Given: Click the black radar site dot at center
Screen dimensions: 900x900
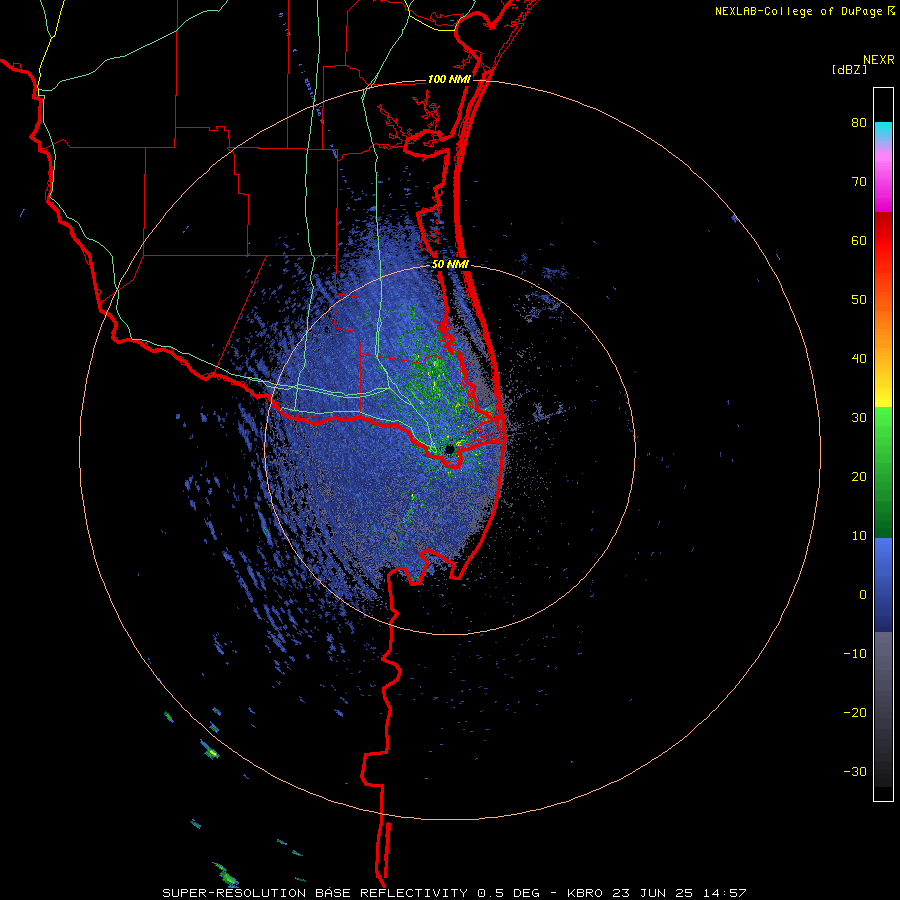Looking at the screenshot, I should [449, 449].
